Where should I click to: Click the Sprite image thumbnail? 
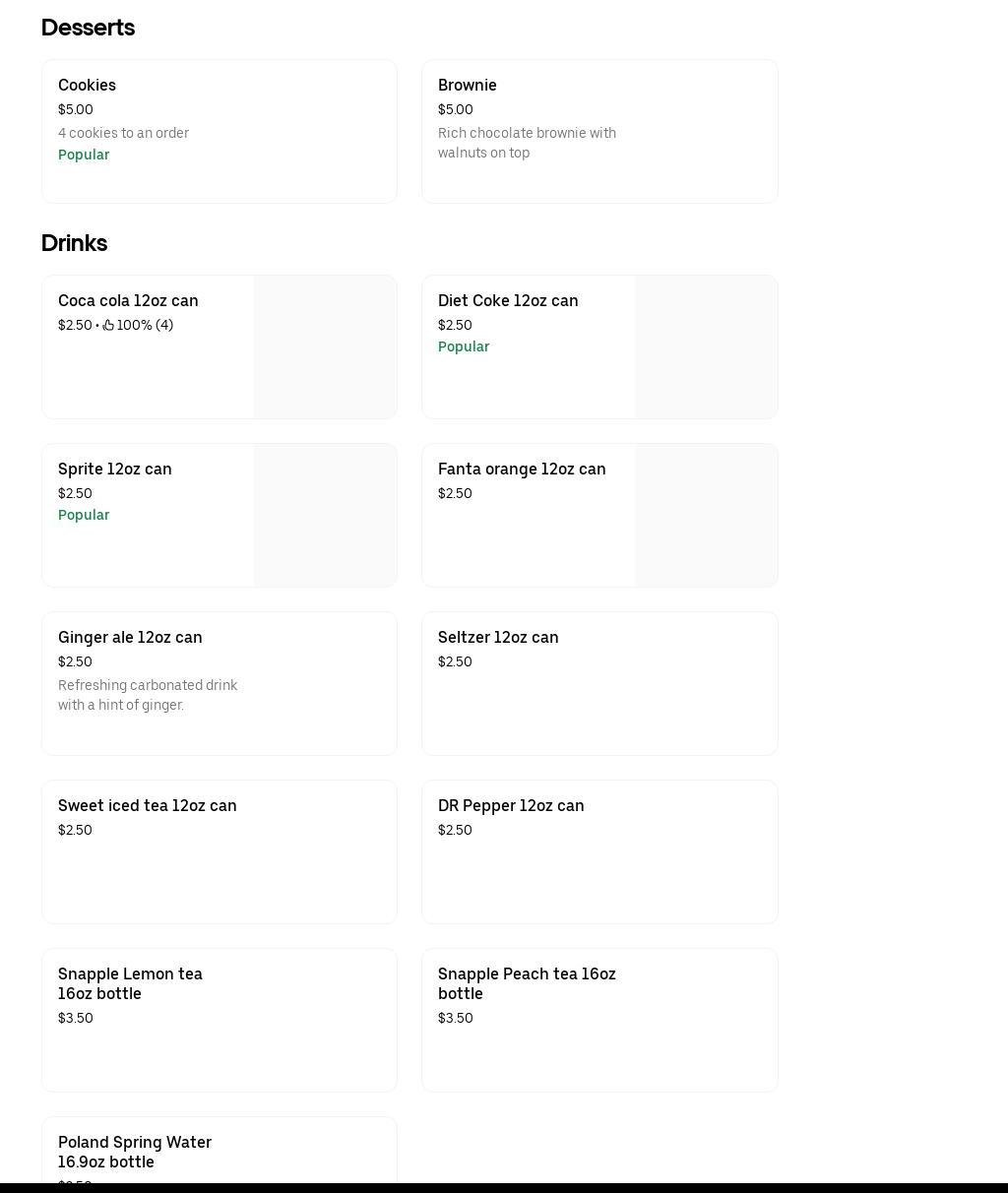325,515
